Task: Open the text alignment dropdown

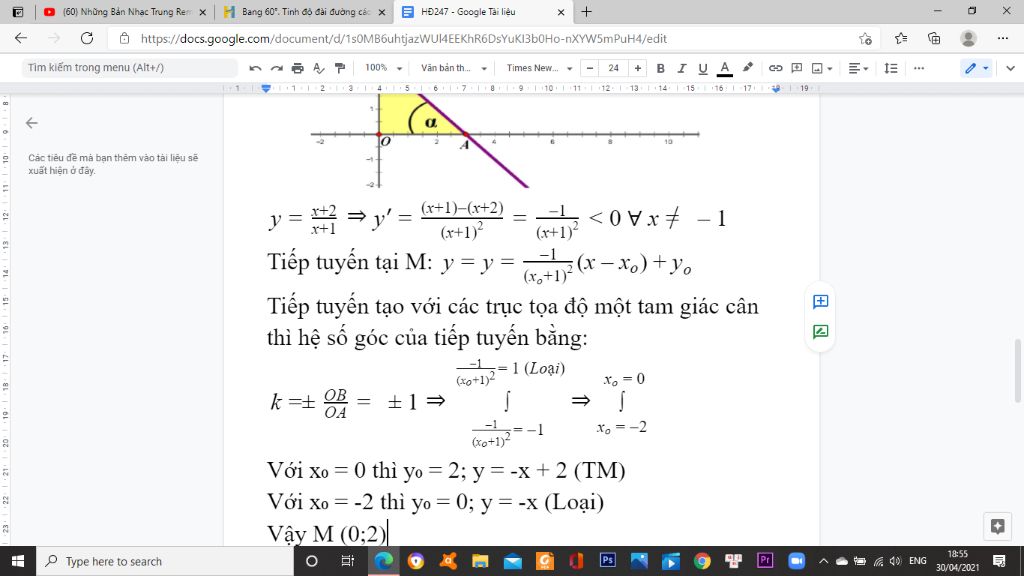Action: pos(857,68)
